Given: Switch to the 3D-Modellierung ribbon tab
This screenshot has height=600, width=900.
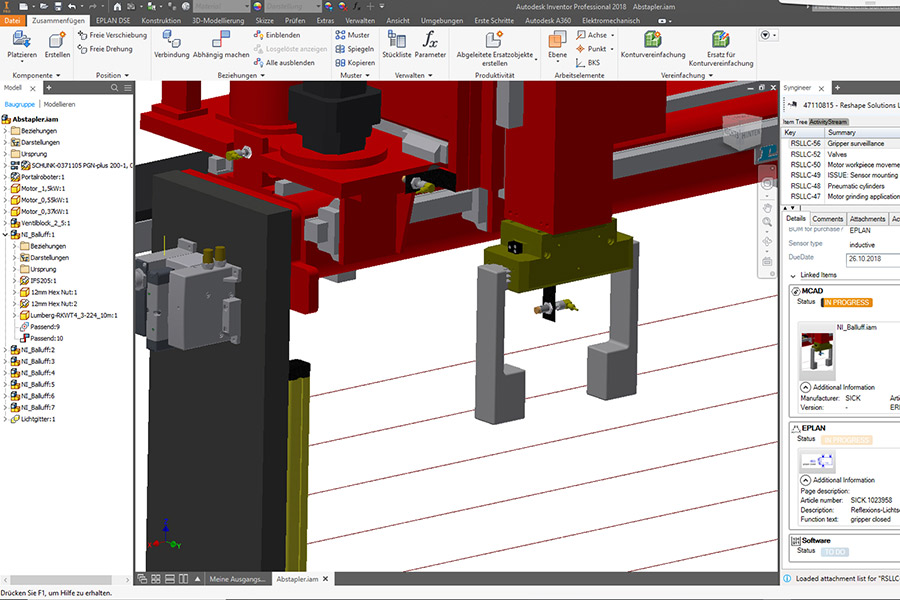Looking at the screenshot, I should tap(218, 21).
